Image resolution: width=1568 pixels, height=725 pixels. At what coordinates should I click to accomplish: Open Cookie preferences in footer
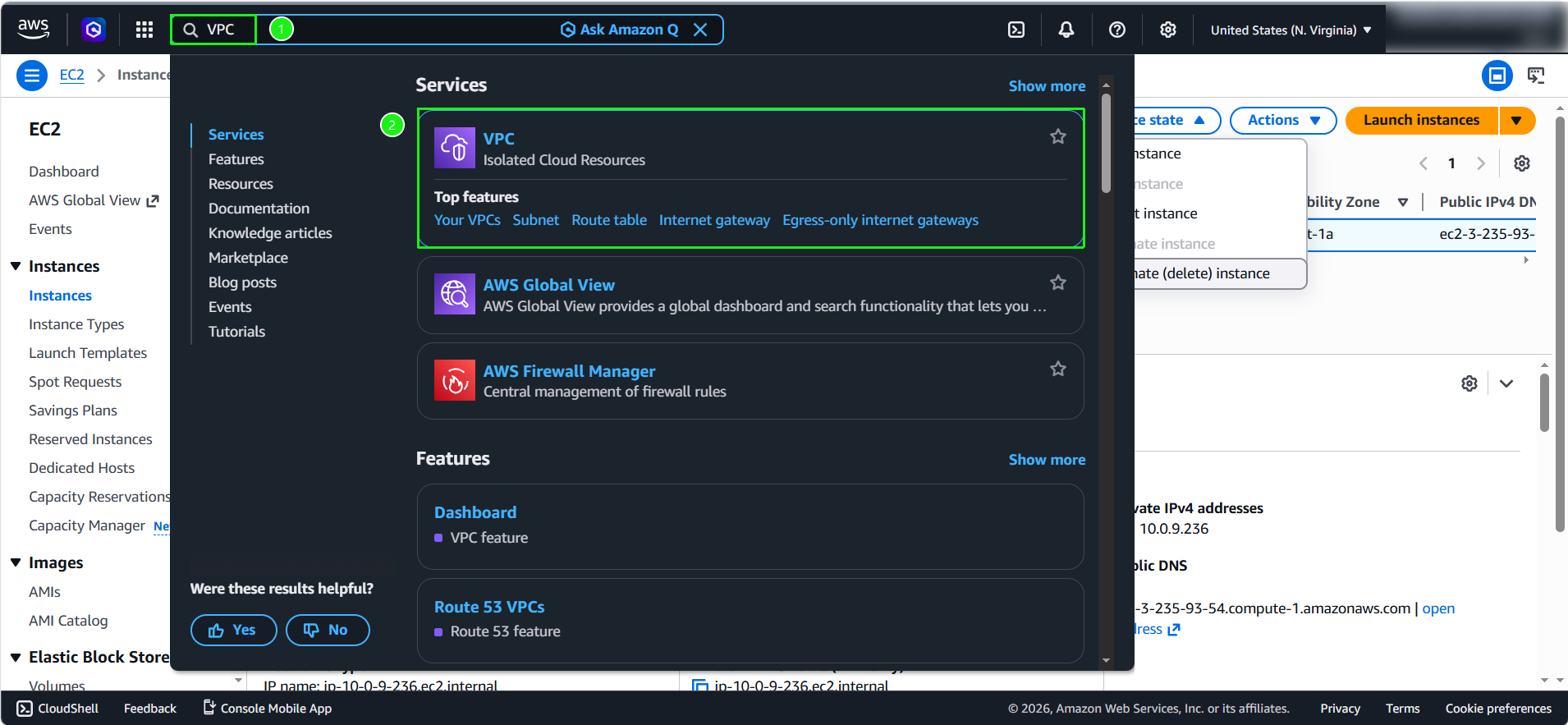click(1498, 709)
